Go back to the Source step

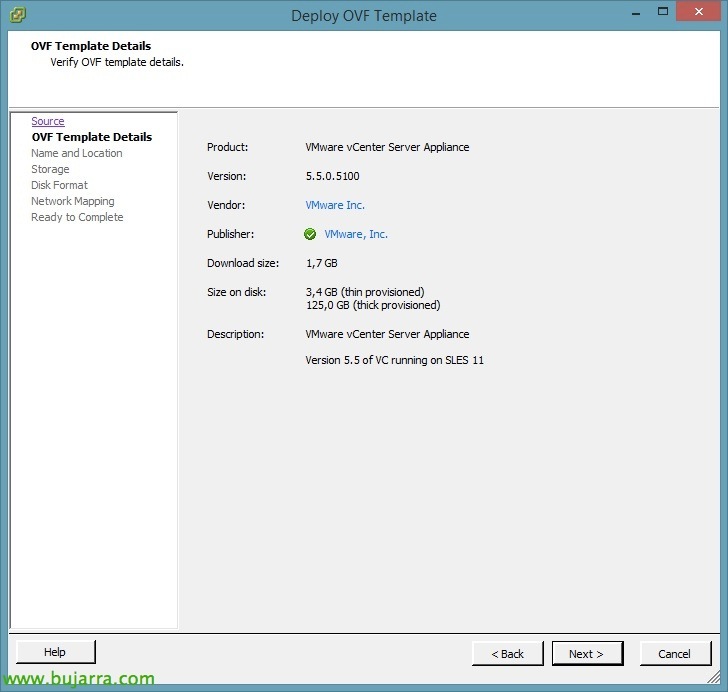(x=48, y=121)
